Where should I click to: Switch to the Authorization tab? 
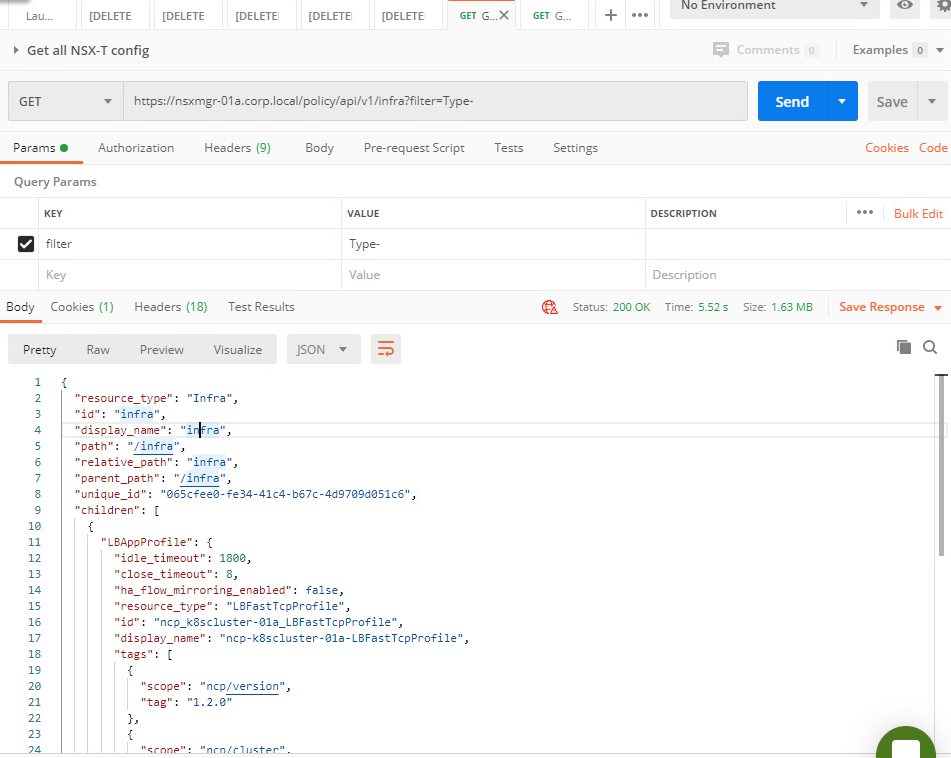[136, 148]
